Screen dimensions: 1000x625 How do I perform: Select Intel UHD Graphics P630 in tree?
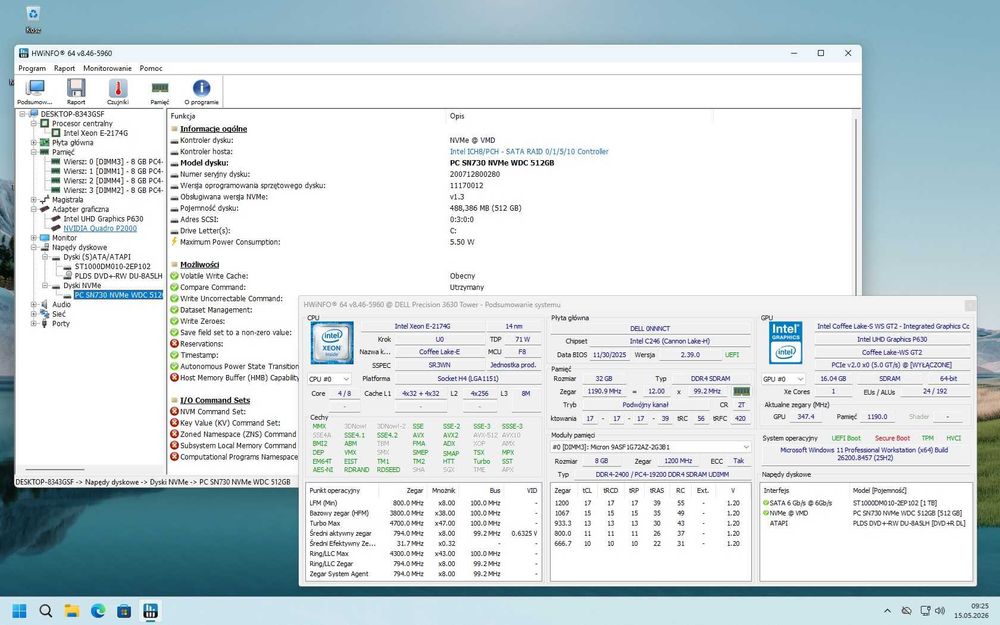click(x=103, y=219)
